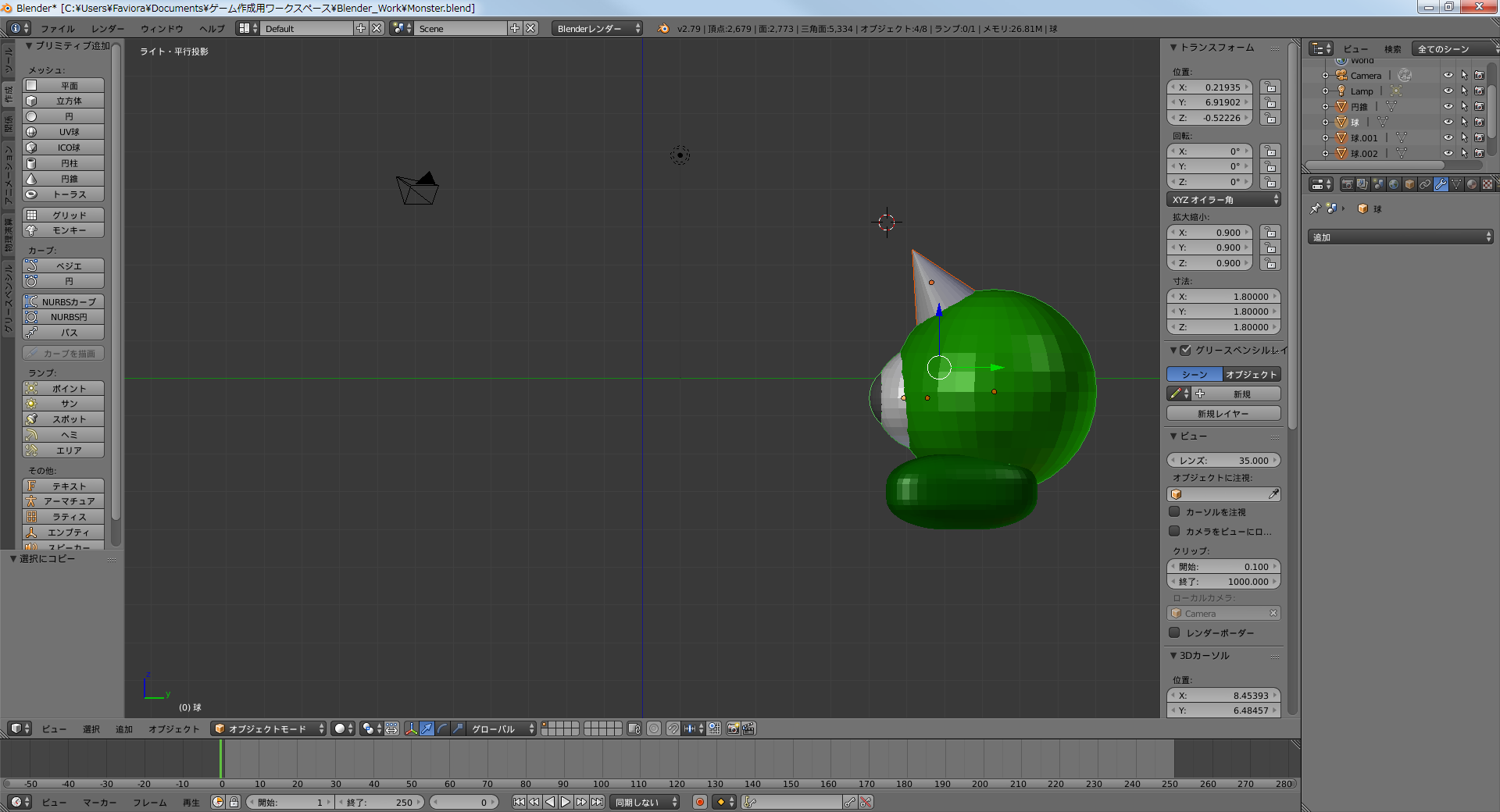Image resolution: width=1500 pixels, height=812 pixels.
Task: Play the animation forward
Action: [x=566, y=802]
